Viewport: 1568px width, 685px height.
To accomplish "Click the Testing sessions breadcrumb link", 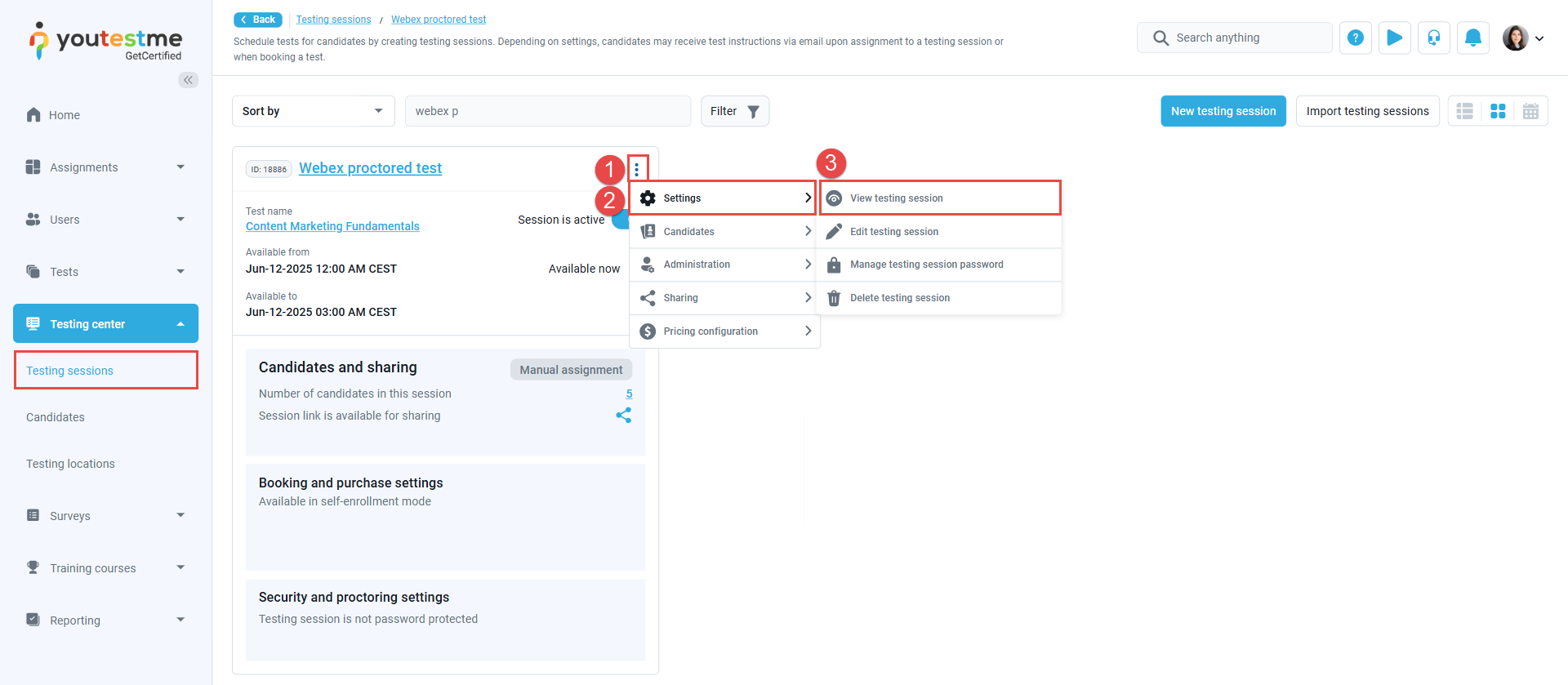I will (333, 20).
